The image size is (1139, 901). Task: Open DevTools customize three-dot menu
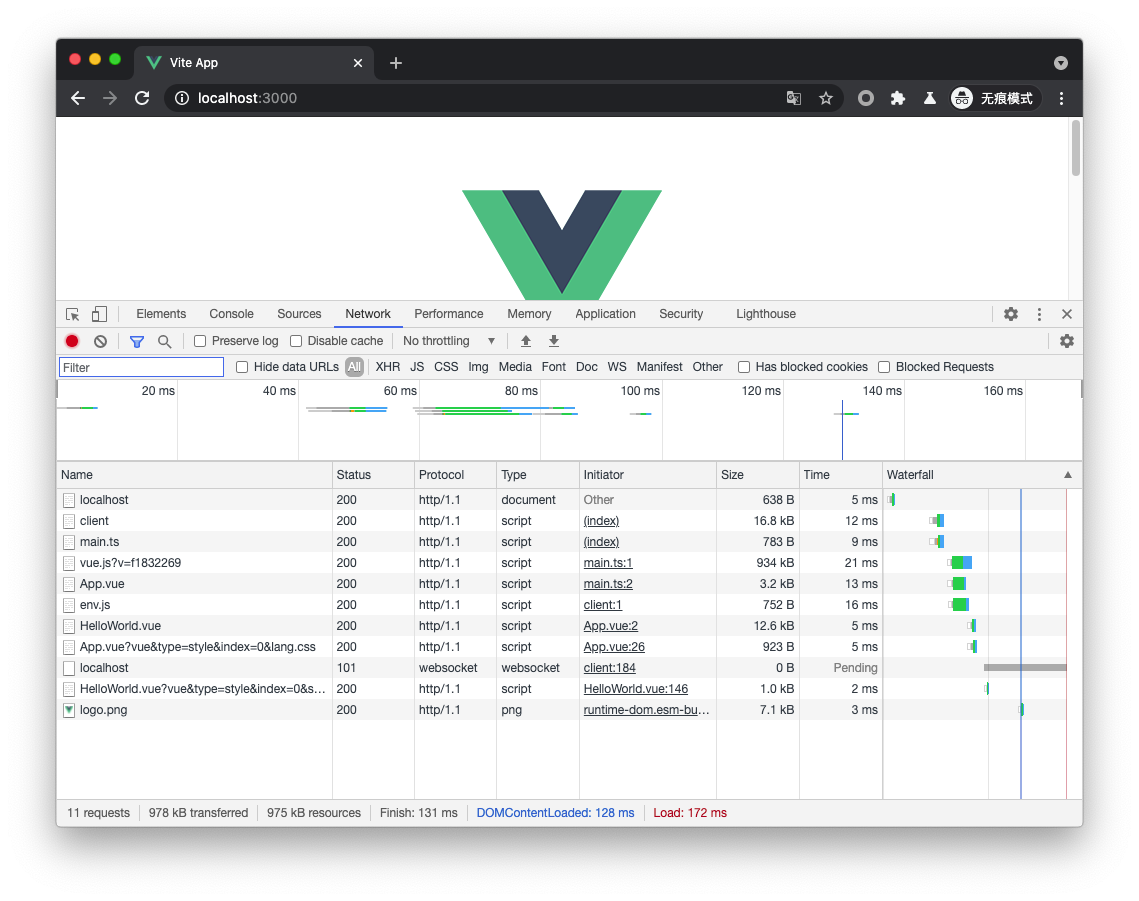(1039, 314)
